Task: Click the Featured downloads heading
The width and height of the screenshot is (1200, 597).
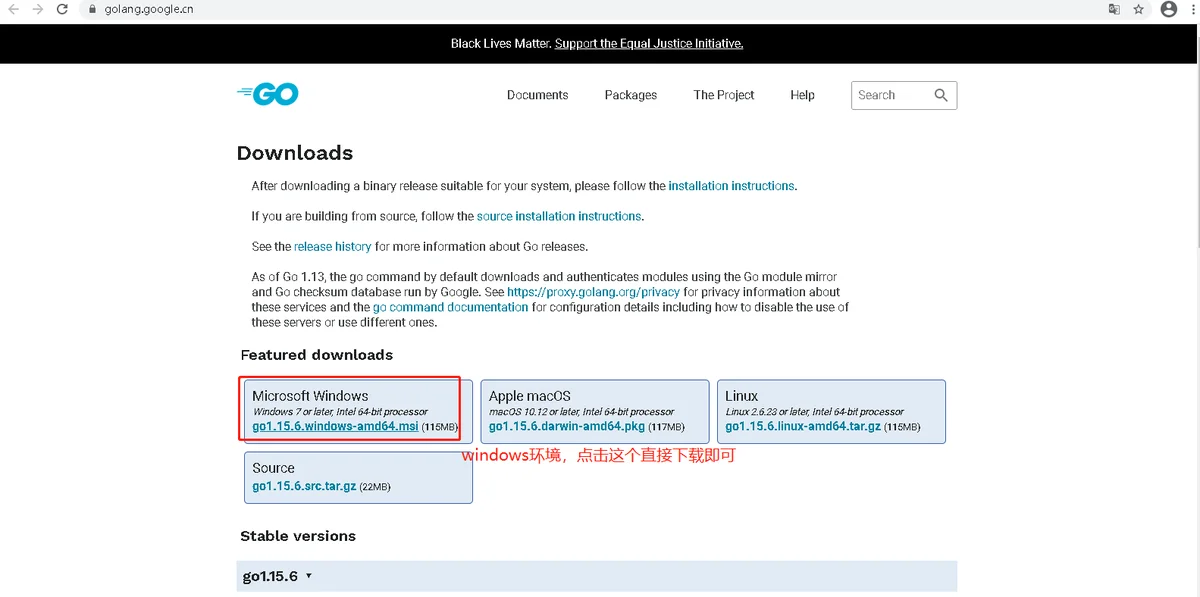Action: pyautogui.click(x=317, y=355)
